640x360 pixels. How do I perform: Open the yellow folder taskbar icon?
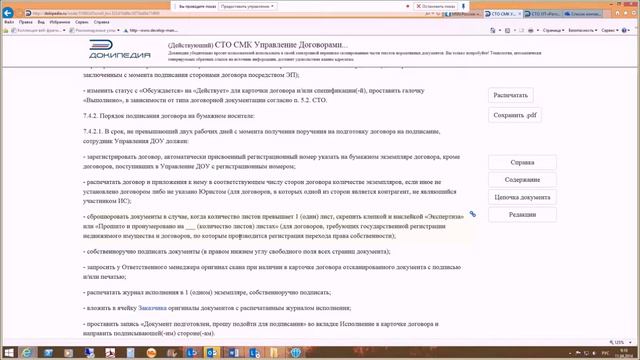click(x=275, y=353)
